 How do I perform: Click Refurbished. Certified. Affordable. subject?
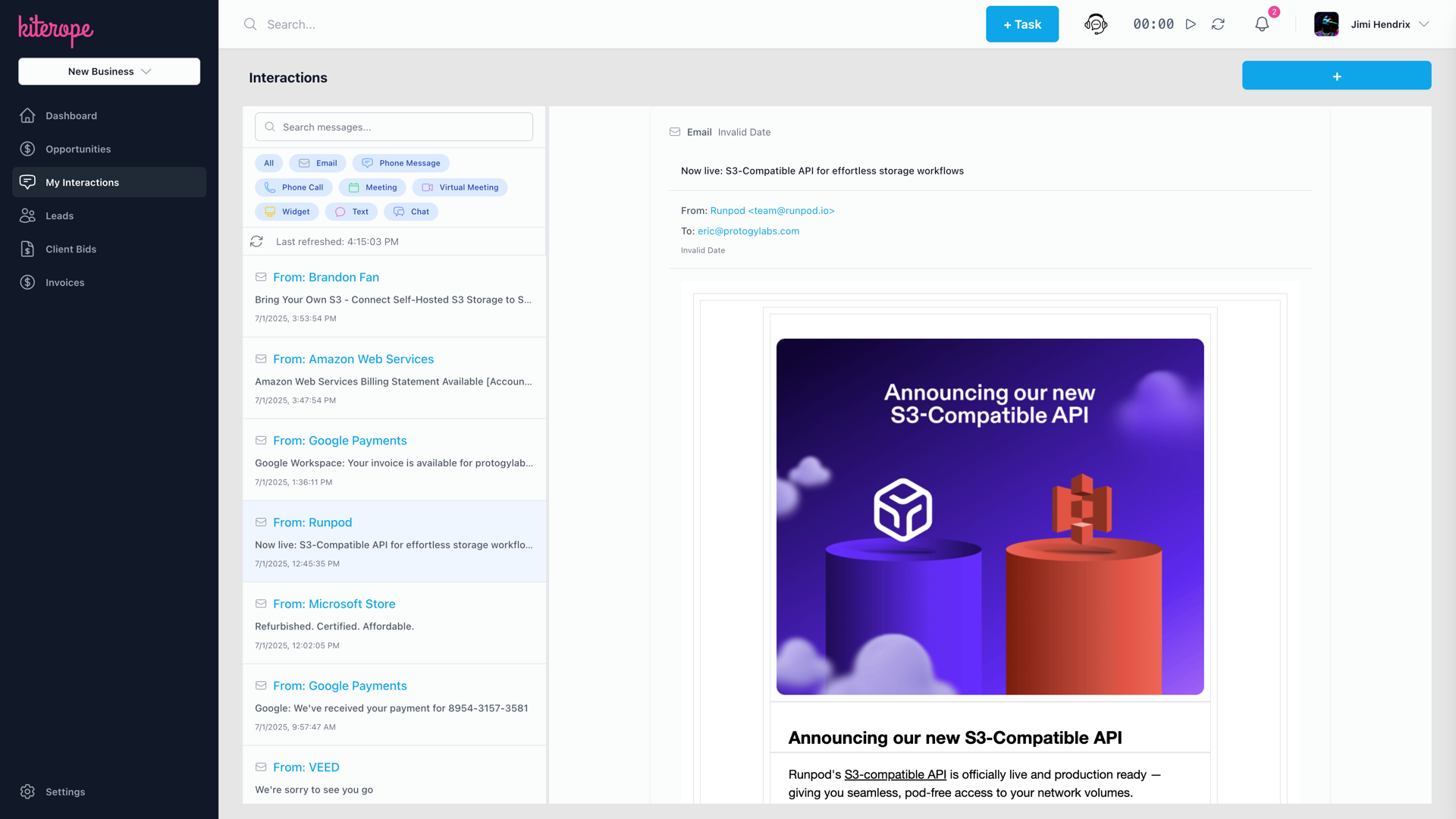334,626
